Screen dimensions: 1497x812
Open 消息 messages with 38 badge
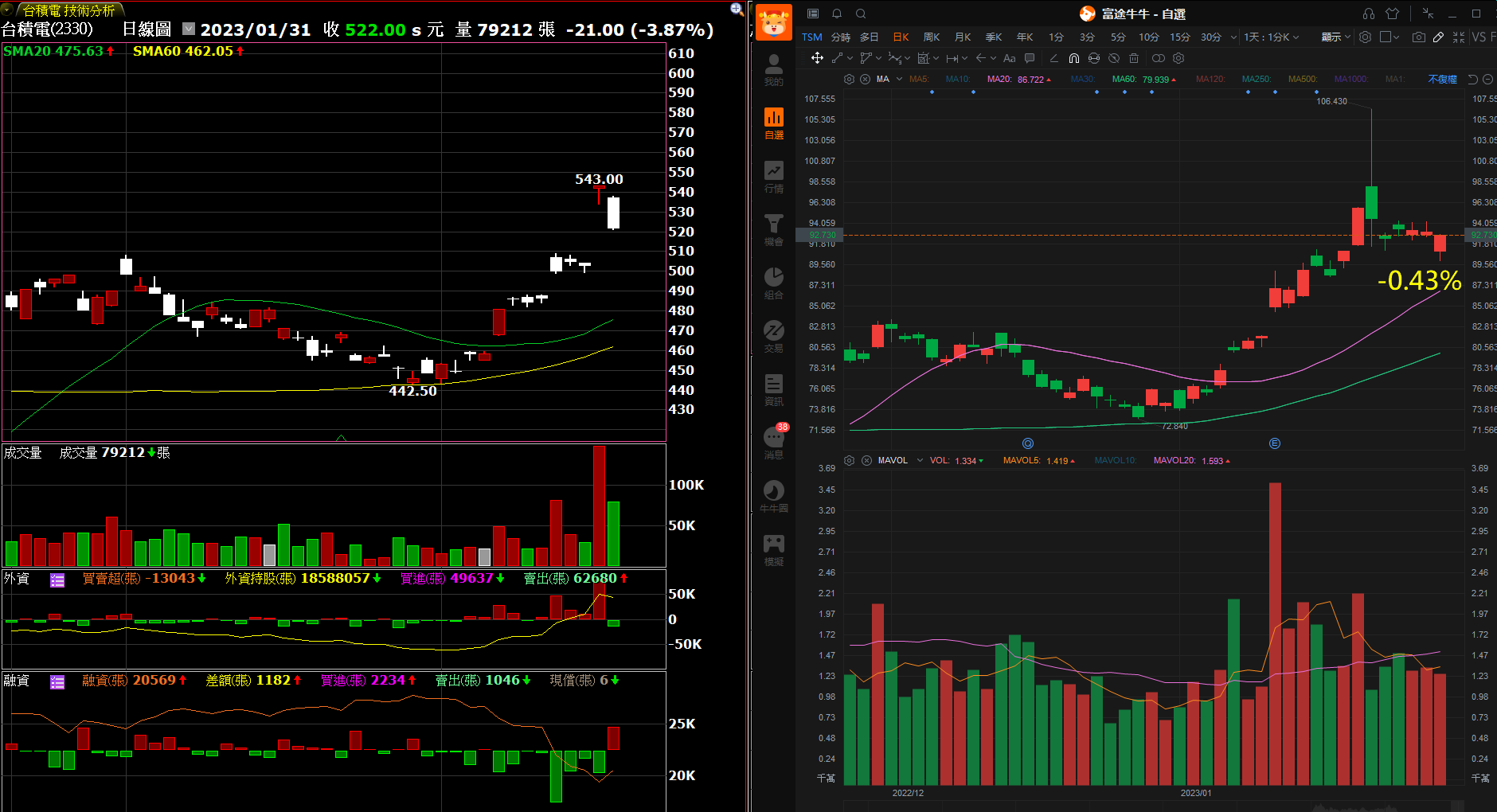pos(775,442)
